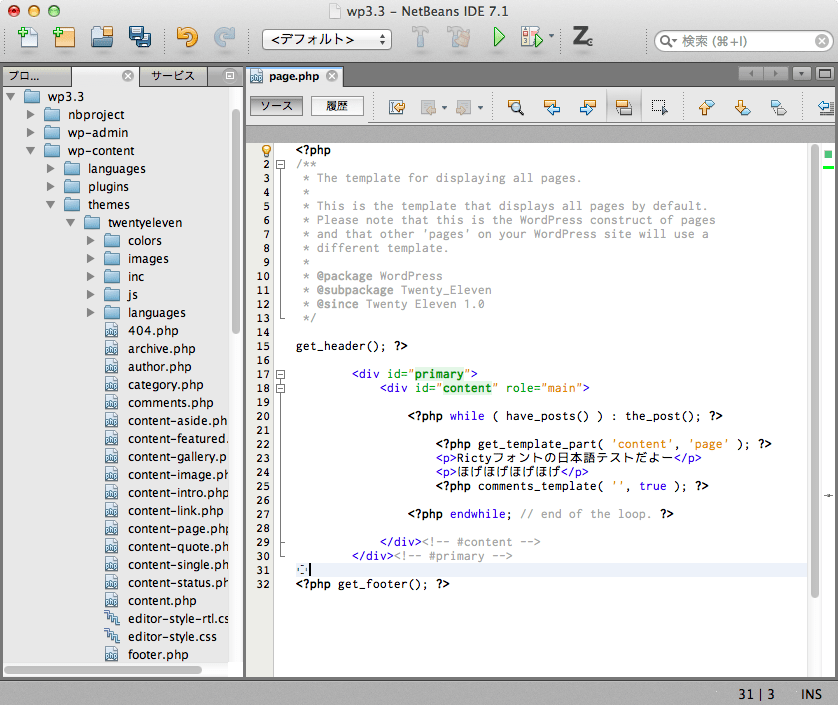The height and width of the screenshot is (705, 838).
Task: Close the page.php tab
Action: [x=332, y=76]
